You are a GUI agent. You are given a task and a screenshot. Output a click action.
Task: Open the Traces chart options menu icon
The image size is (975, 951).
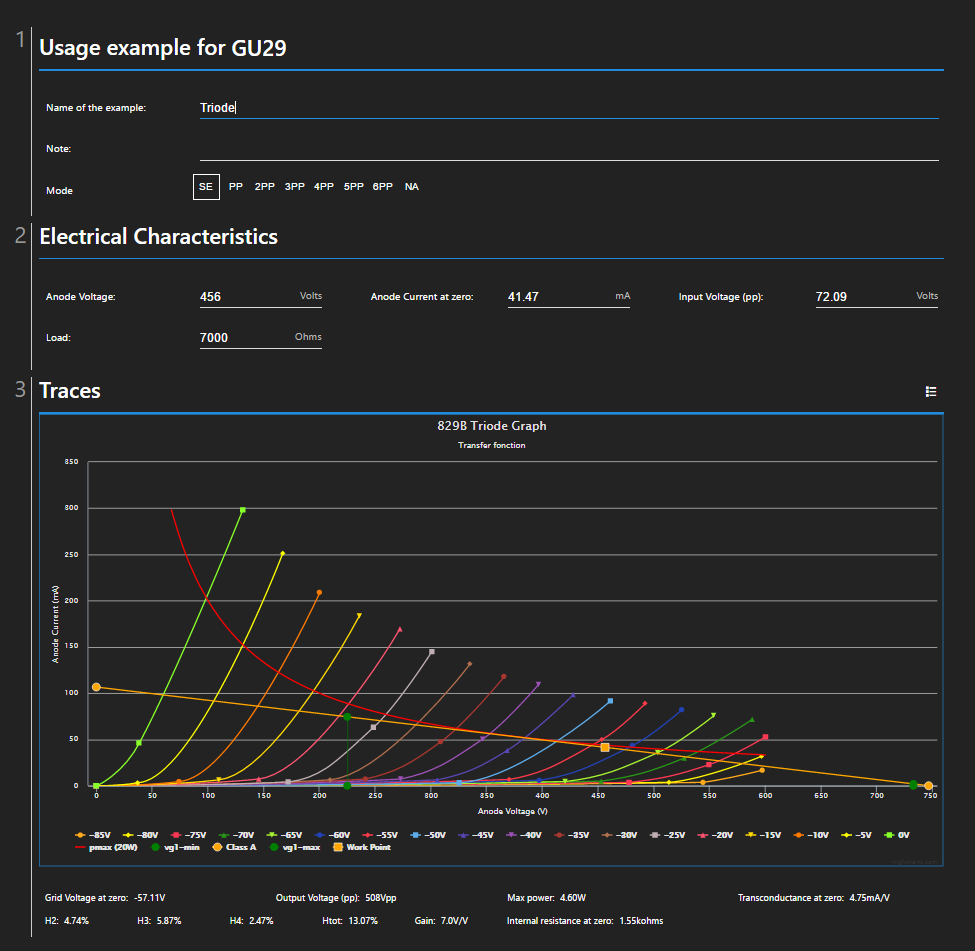click(x=930, y=391)
